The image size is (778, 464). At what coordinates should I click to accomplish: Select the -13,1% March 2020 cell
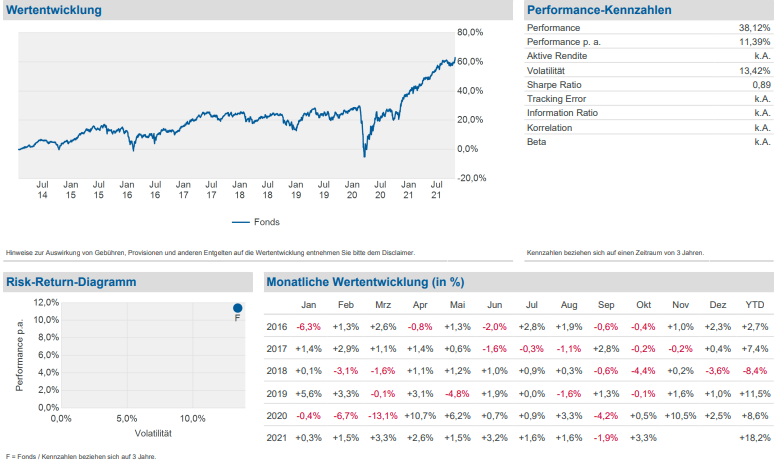[381, 414]
